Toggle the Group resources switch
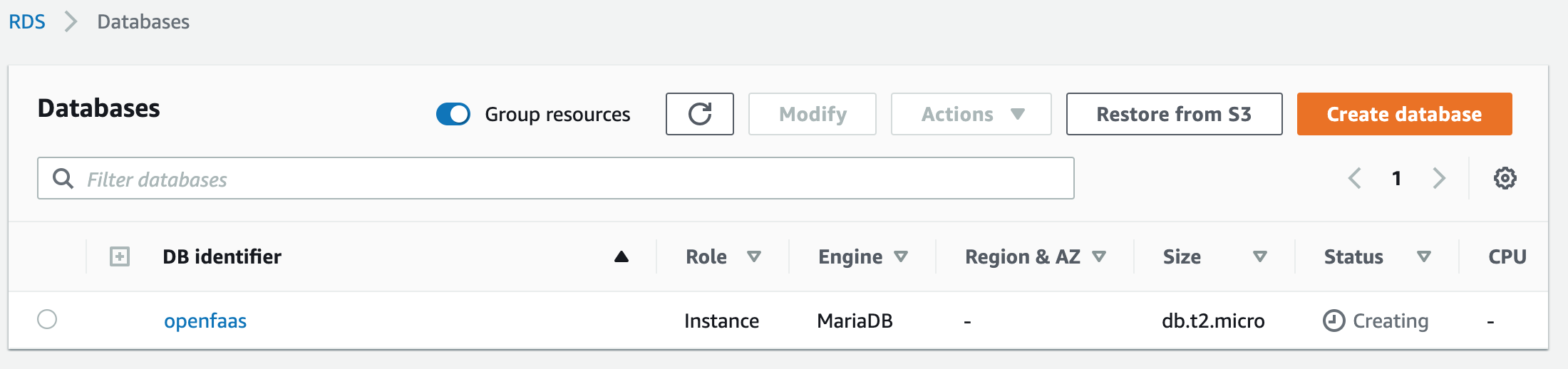Image resolution: width=1568 pixels, height=369 pixels. tap(453, 114)
